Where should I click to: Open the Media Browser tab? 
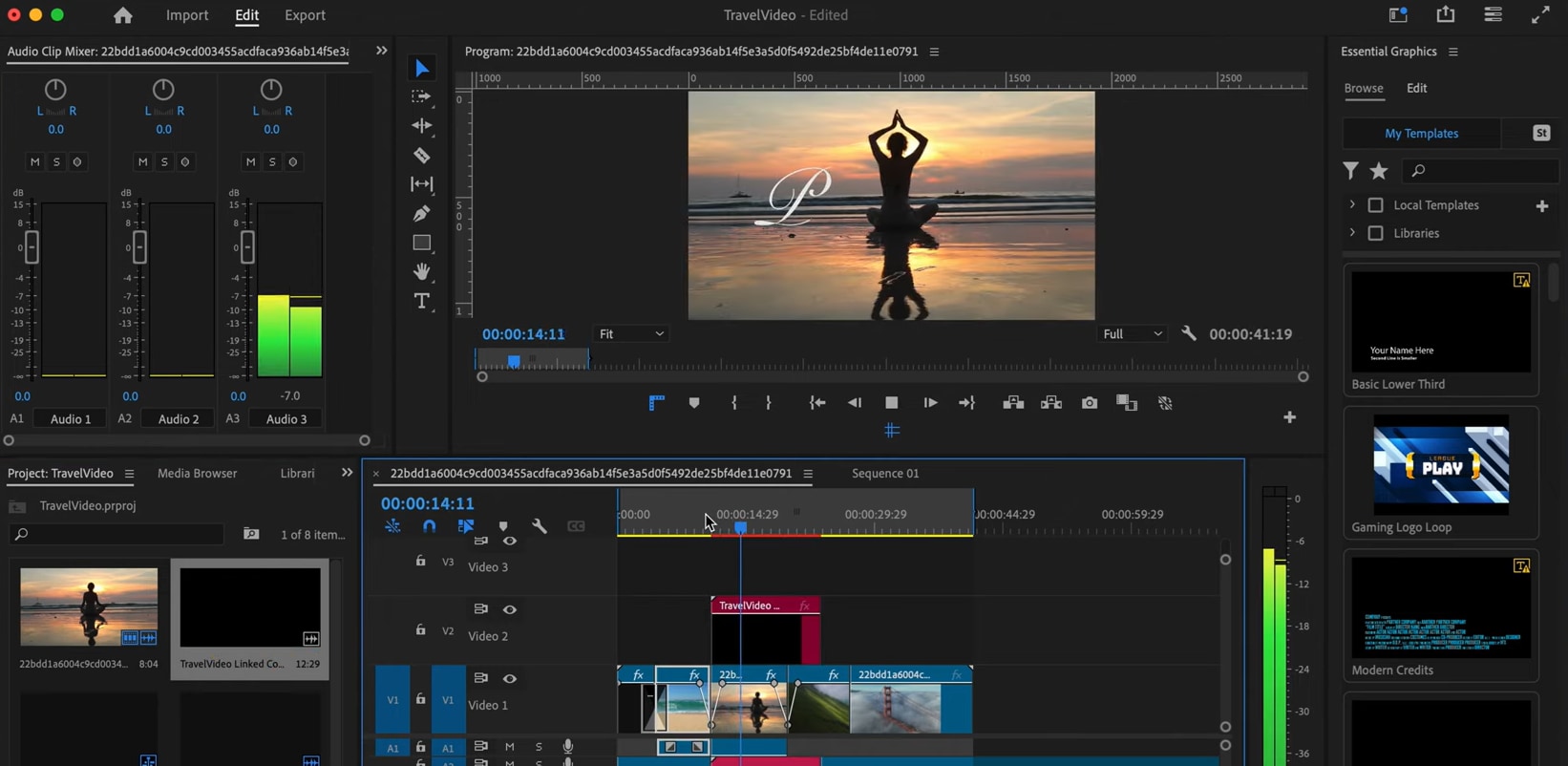197,474
